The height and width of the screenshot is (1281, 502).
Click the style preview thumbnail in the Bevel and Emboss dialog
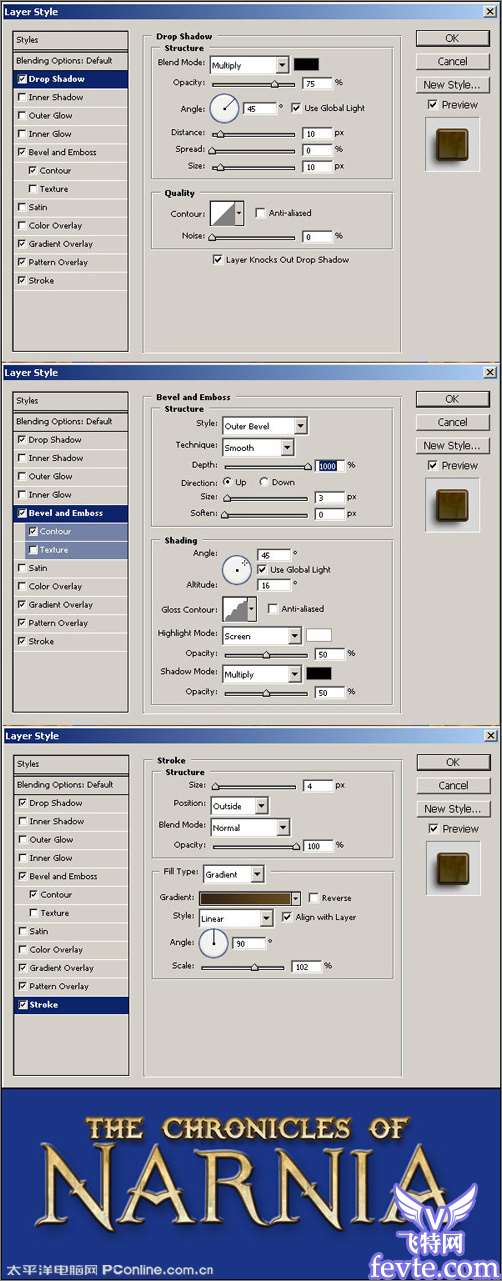point(452,504)
